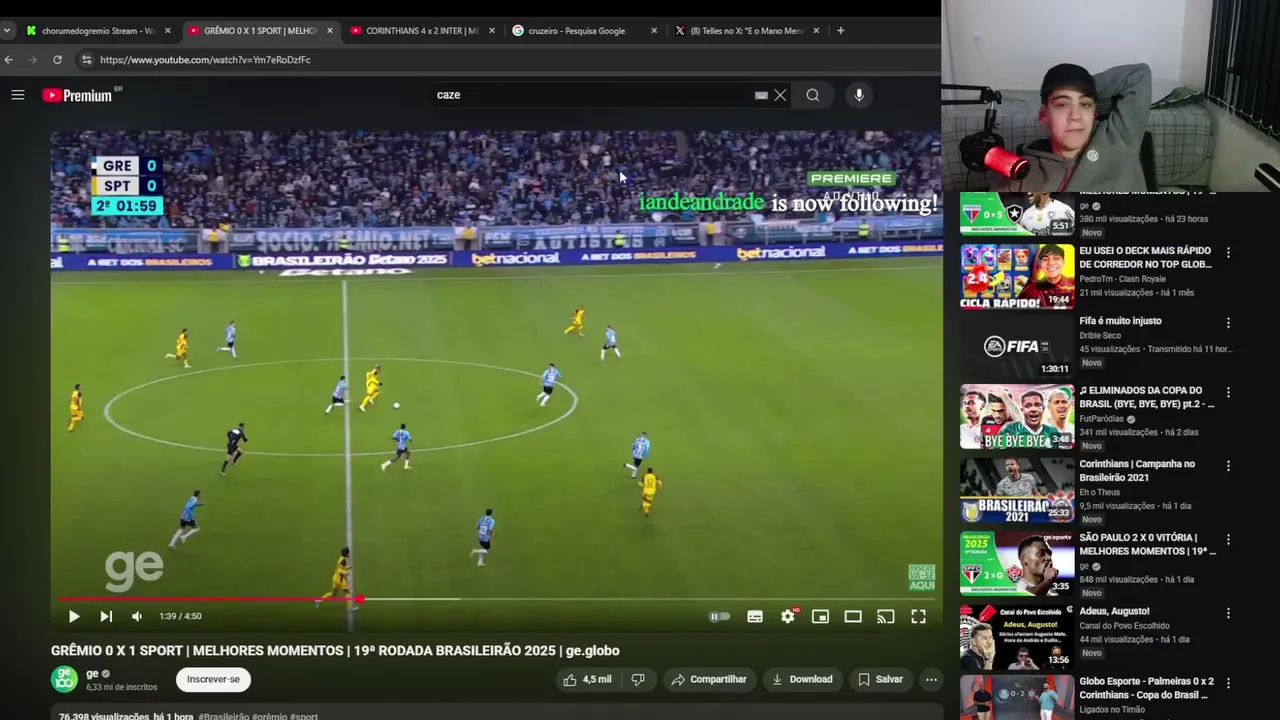This screenshot has width=1280, height=720.
Task: Open options menu for 'Adeus, Augusto!' video
Action: 1228,613
